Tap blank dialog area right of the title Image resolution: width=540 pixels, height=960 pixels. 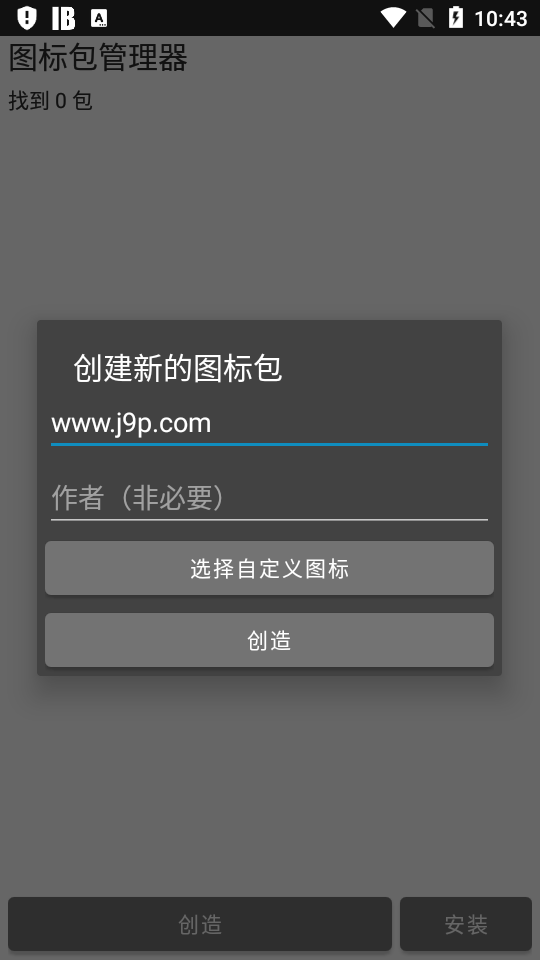point(392,369)
